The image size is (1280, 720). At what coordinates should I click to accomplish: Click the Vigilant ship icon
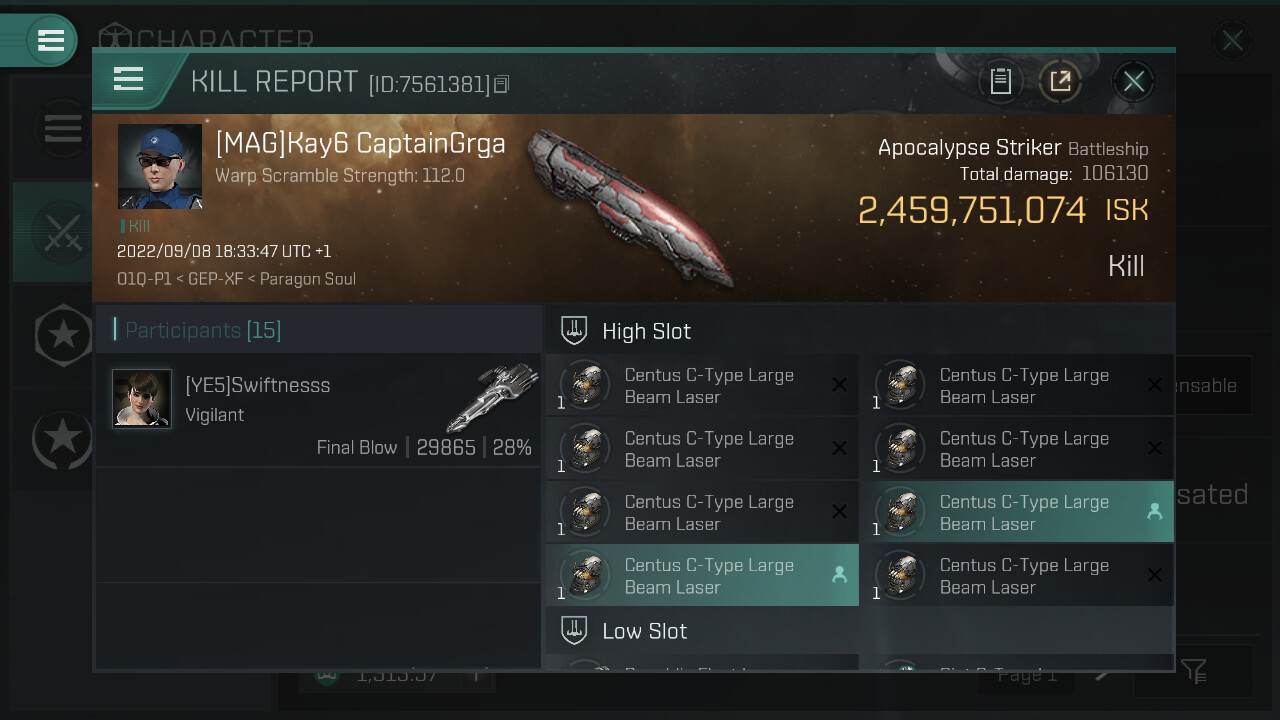(x=492, y=397)
